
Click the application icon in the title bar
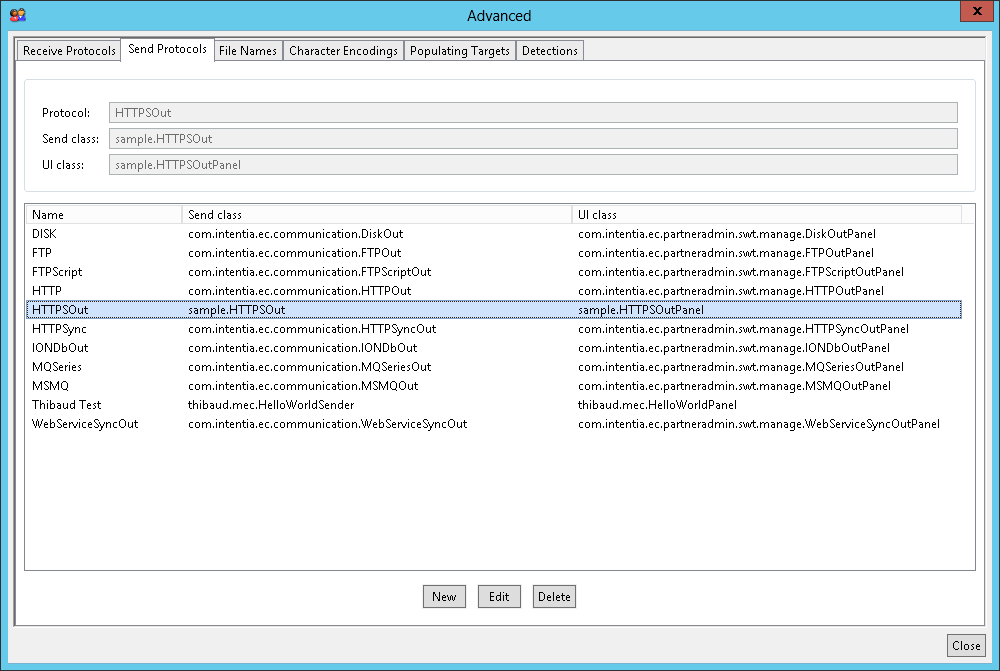[16, 15]
